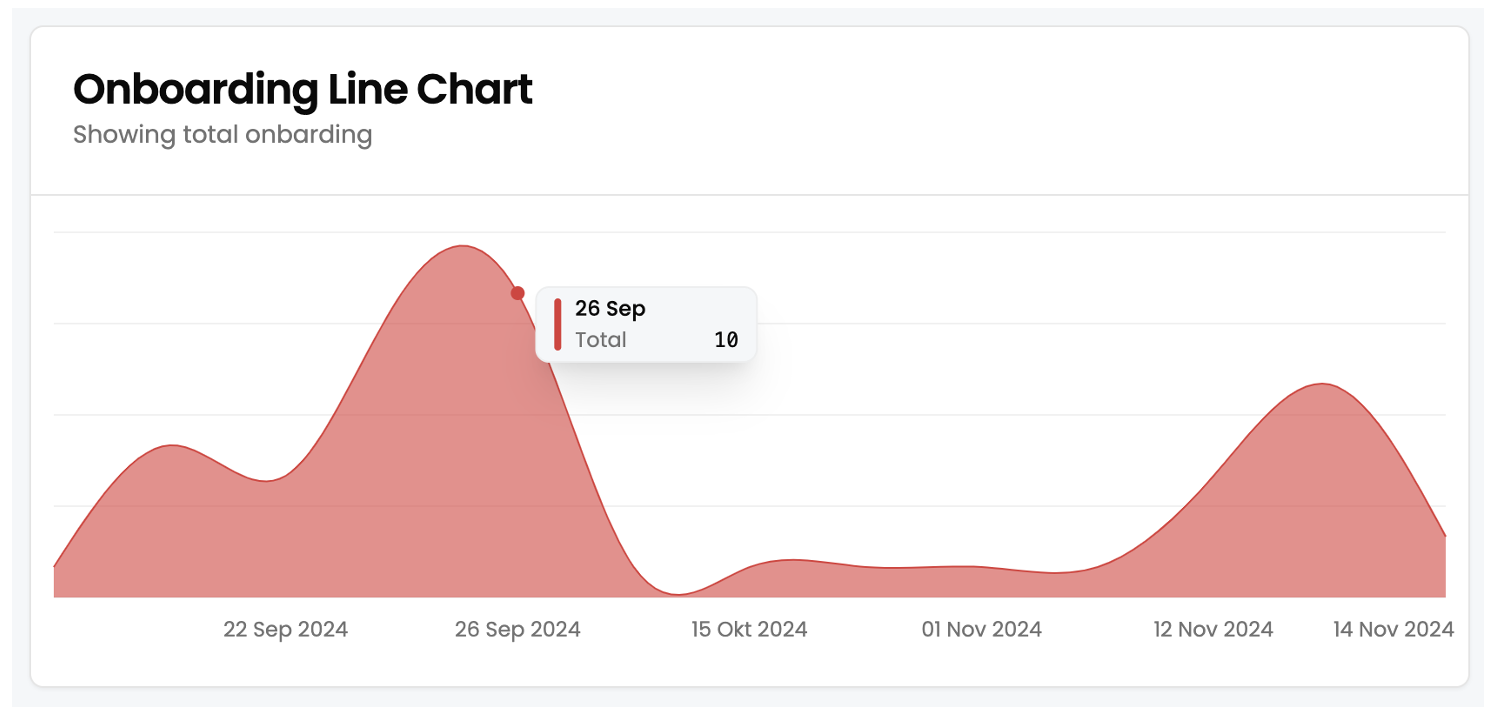Click the lowest point where the curve touches zero
The image size is (1492, 714).
coord(679,595)
